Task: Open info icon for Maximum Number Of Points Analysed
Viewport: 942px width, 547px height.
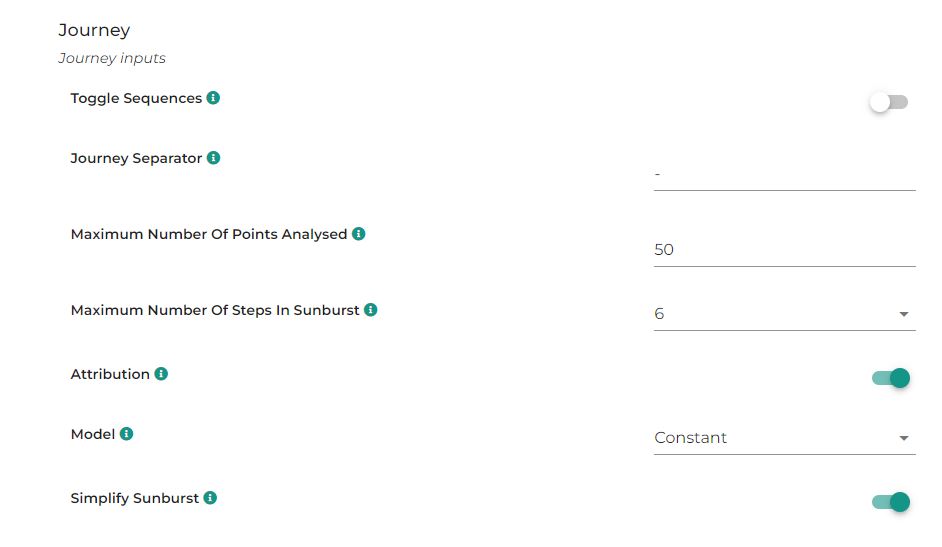Action: pyautogui.click(x=359, y=234)
